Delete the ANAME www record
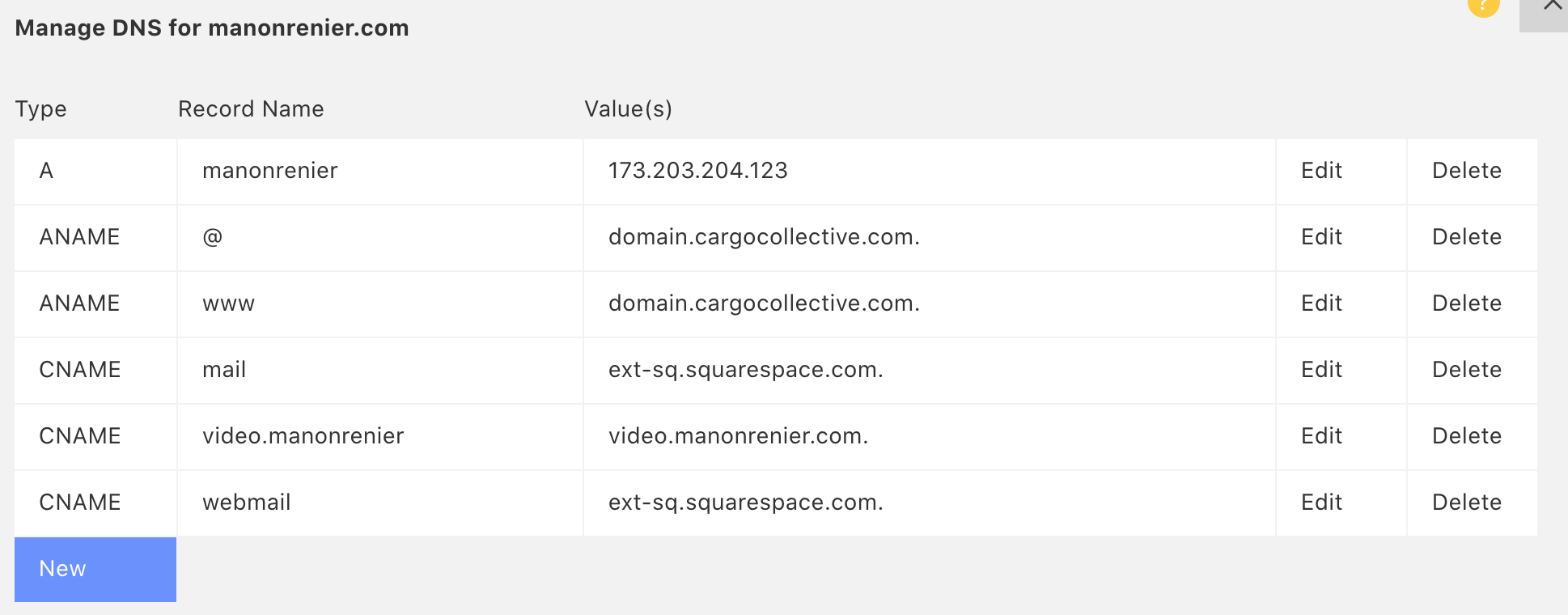The width and height of the screenshot is (1568, 615). tap(1466, 303)
